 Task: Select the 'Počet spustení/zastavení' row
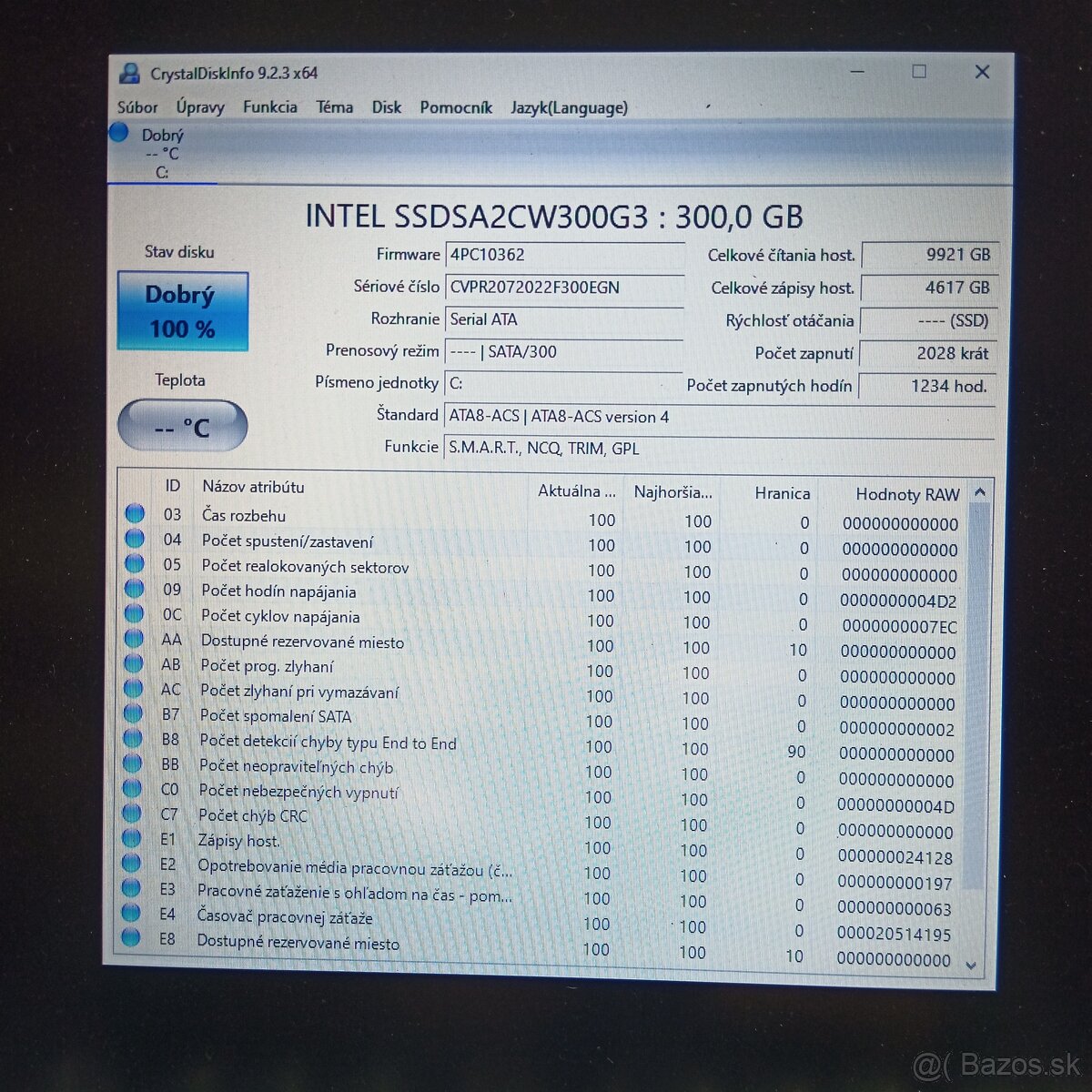[544, 543]
